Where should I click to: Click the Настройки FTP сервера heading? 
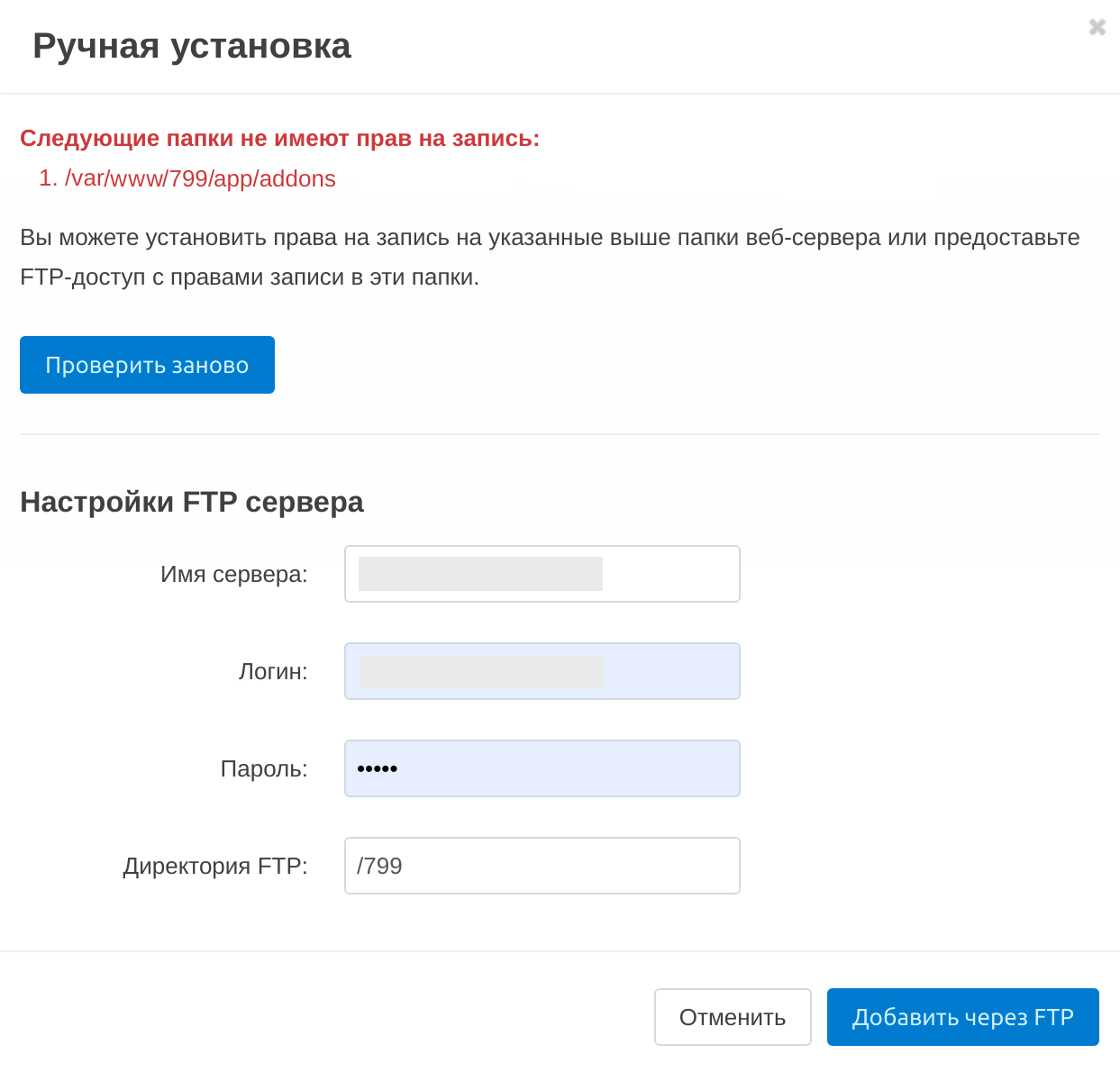(191, 502)
